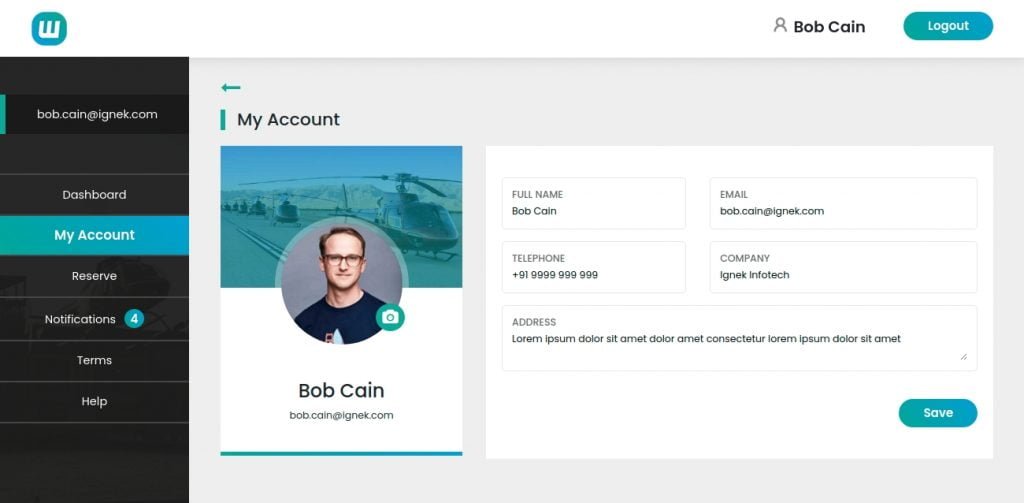Click the back arrow icon
This screenshot has width=1024, height=503.
(231, 88)
